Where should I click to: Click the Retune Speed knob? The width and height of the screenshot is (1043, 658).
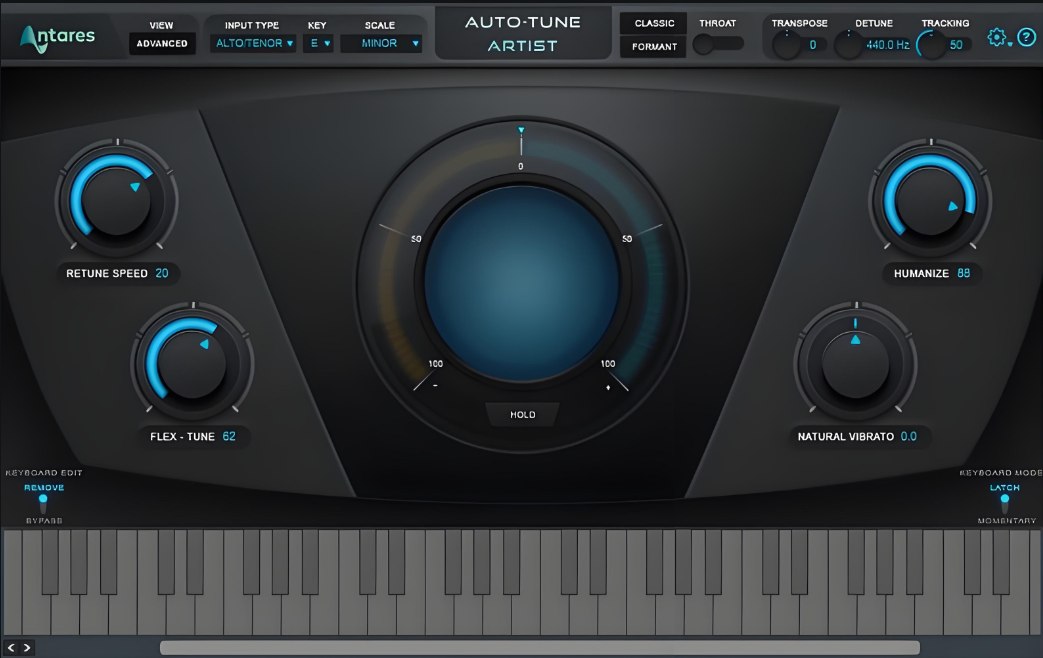(116, 200)
